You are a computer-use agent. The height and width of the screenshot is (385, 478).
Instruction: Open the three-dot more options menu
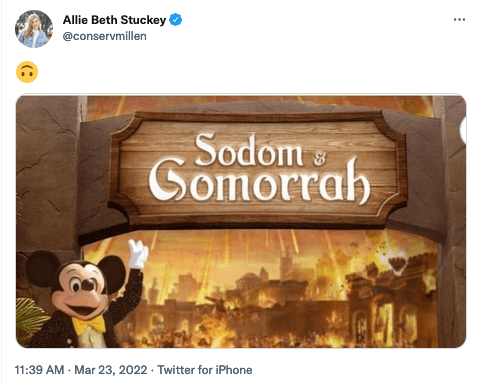[x=459, y=20]
